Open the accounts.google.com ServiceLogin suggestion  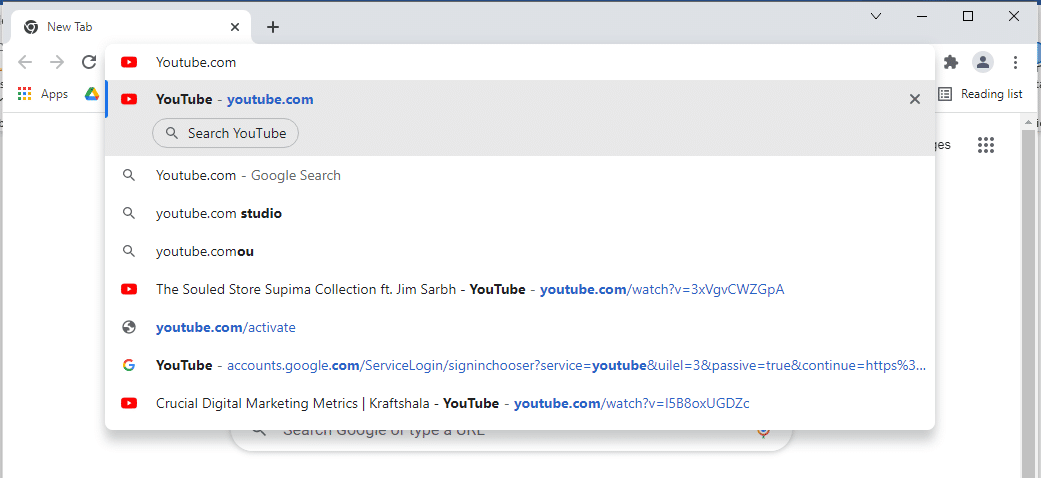[520, 365]
